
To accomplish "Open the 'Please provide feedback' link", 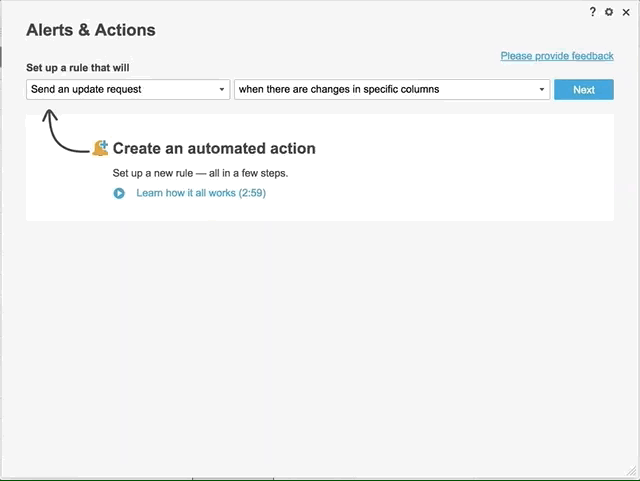I will point(557,56).
